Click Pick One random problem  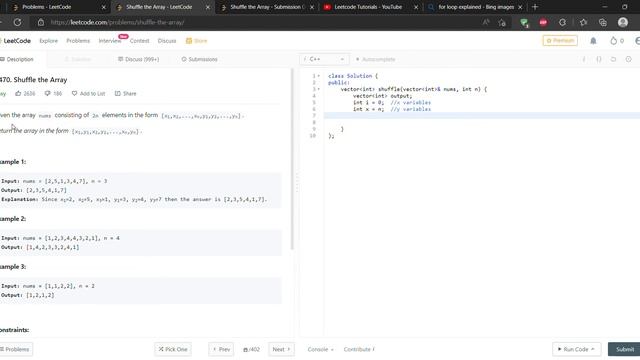click(173, 349)
